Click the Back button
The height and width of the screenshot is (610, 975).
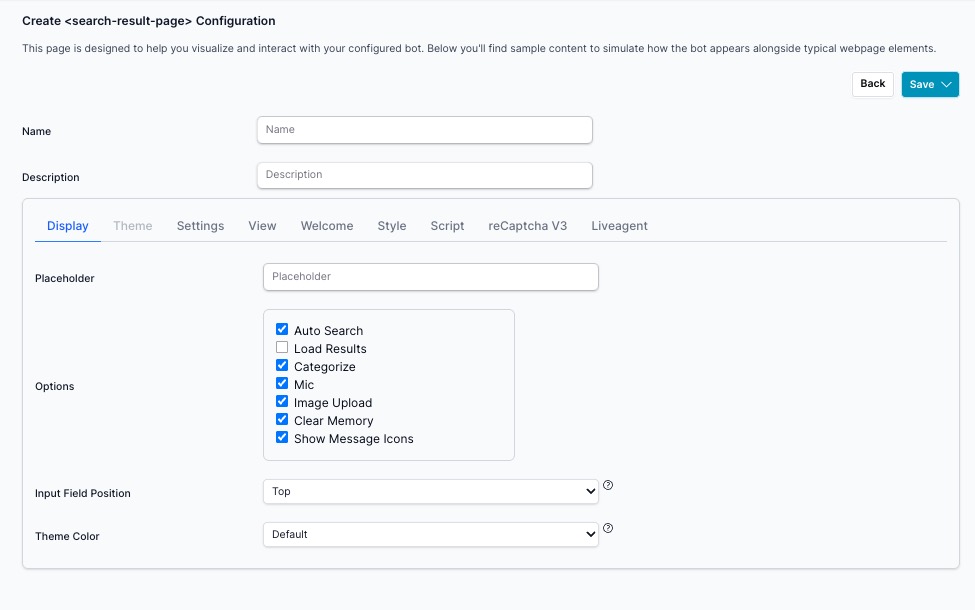click(x=872, y=84)
